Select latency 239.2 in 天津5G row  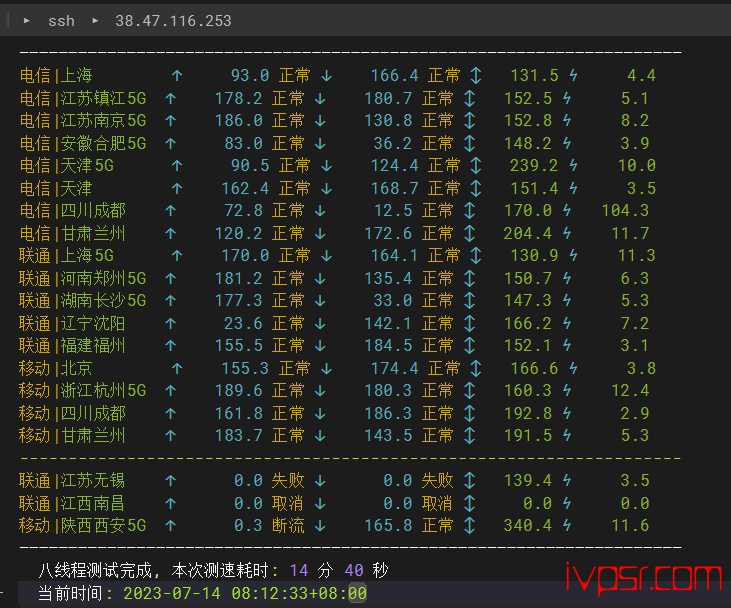pyautogui.click(x=534, y=166)
